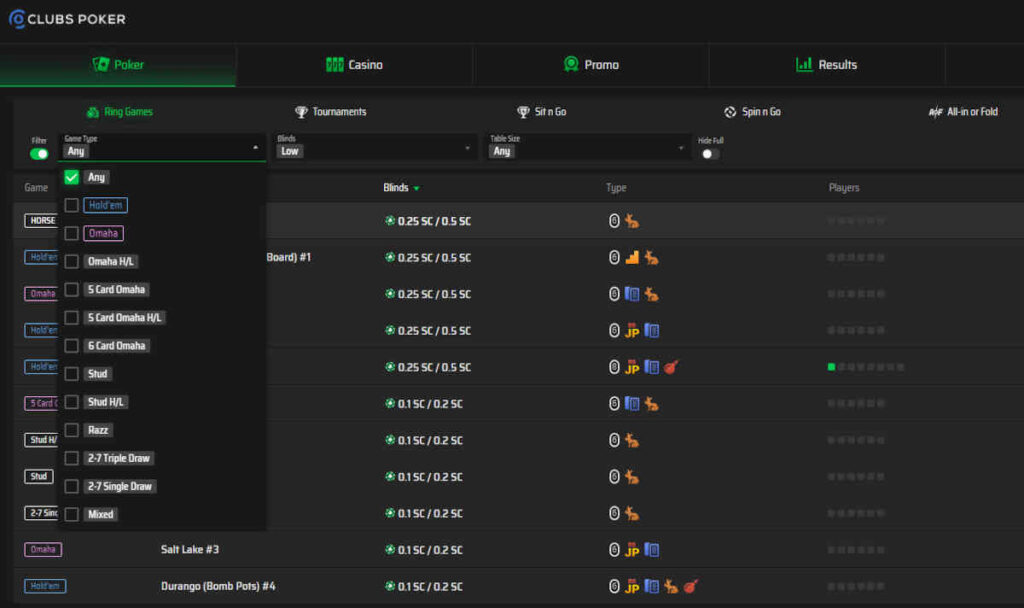Enable the Hide Full toggle
Viewport: 1024px width, 608px height.
point(711,154)
